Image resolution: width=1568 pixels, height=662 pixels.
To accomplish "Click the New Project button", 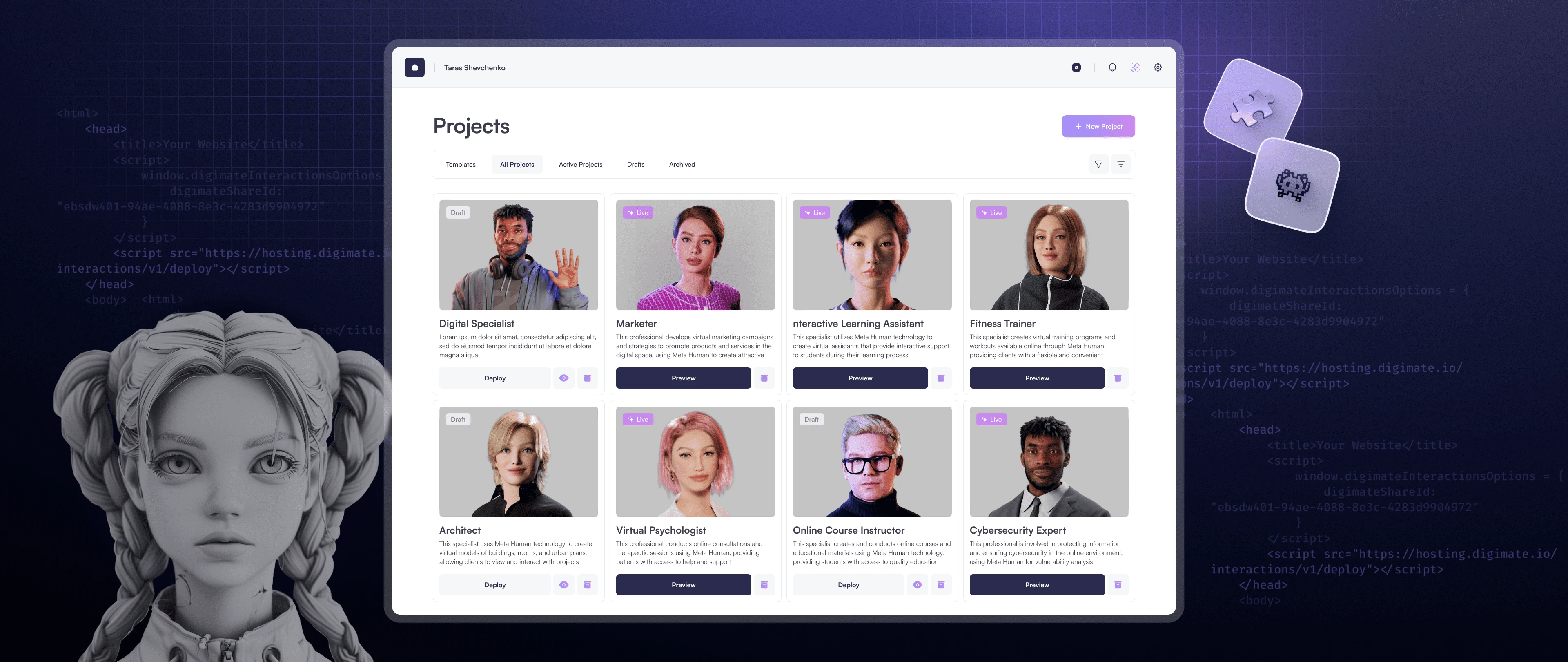I will click(x=1098, y=126).
